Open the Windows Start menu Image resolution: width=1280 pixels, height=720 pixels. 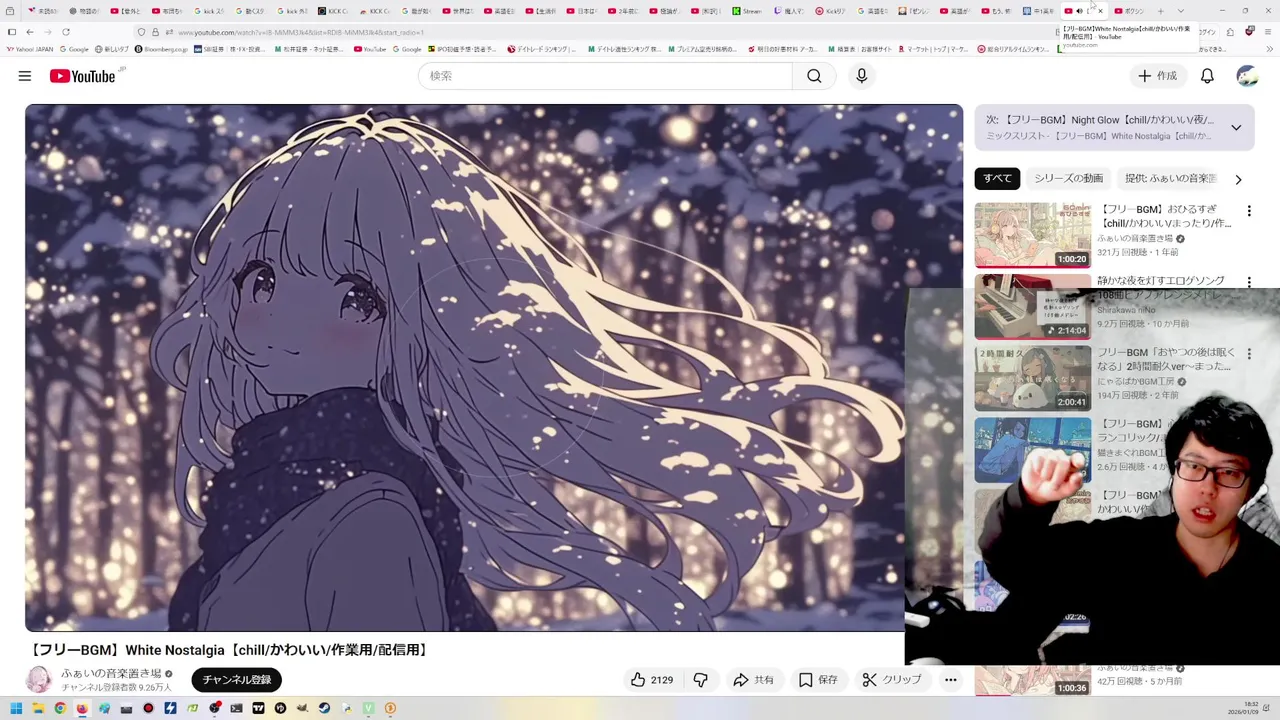click(x=16, y=708)
